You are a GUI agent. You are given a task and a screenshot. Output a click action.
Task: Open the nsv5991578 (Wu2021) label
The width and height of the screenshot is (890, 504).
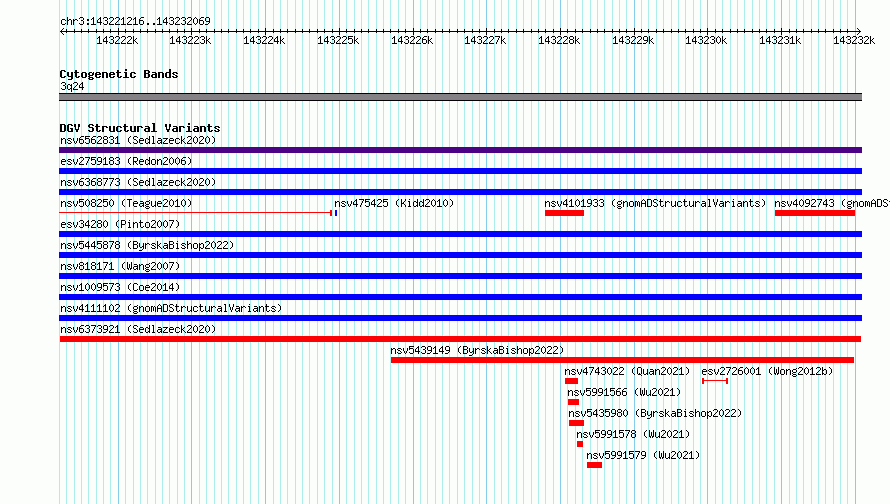[x=633, y=434]
